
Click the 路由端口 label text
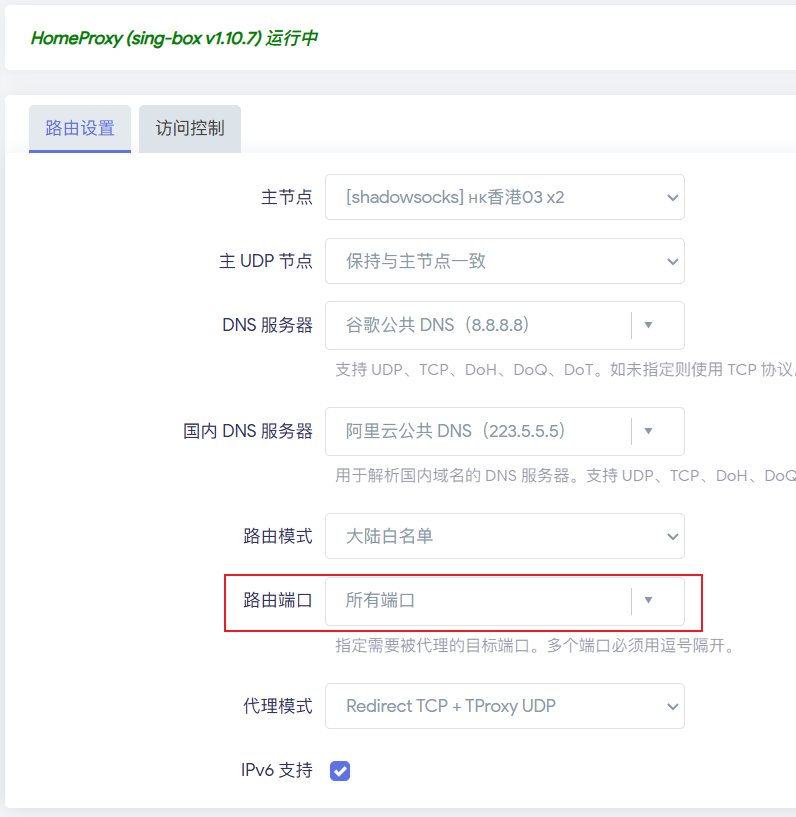(278, 600)
